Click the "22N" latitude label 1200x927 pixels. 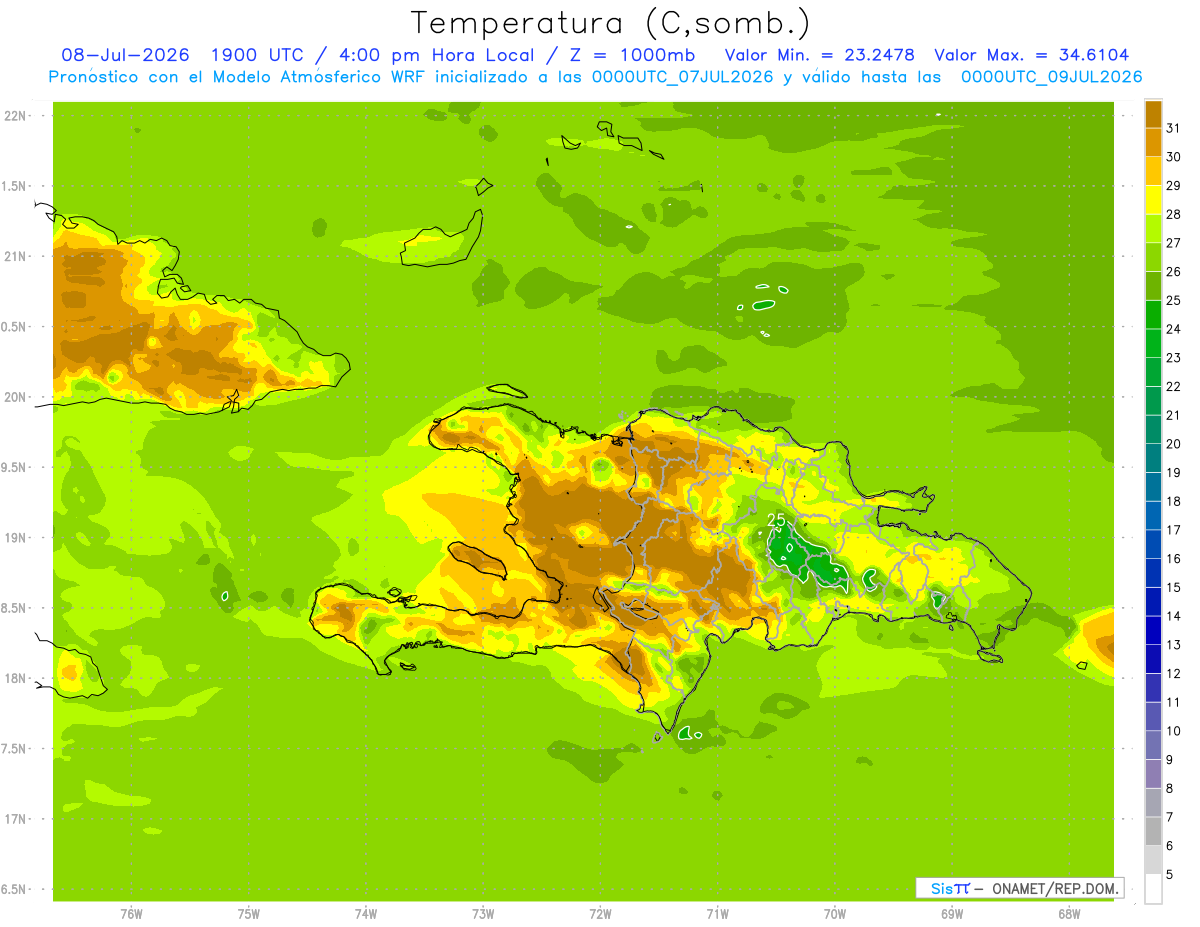tap(16, 116)
